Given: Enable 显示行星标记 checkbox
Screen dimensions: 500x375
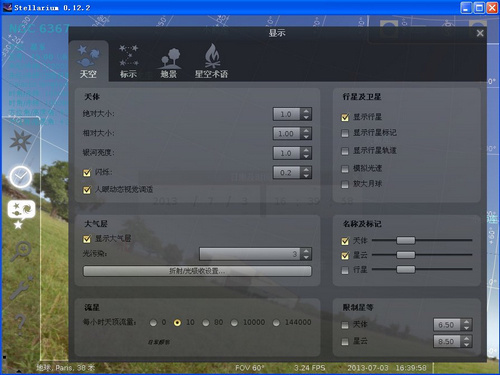Looking at the screenshot, I should click(x=345, y=133).
